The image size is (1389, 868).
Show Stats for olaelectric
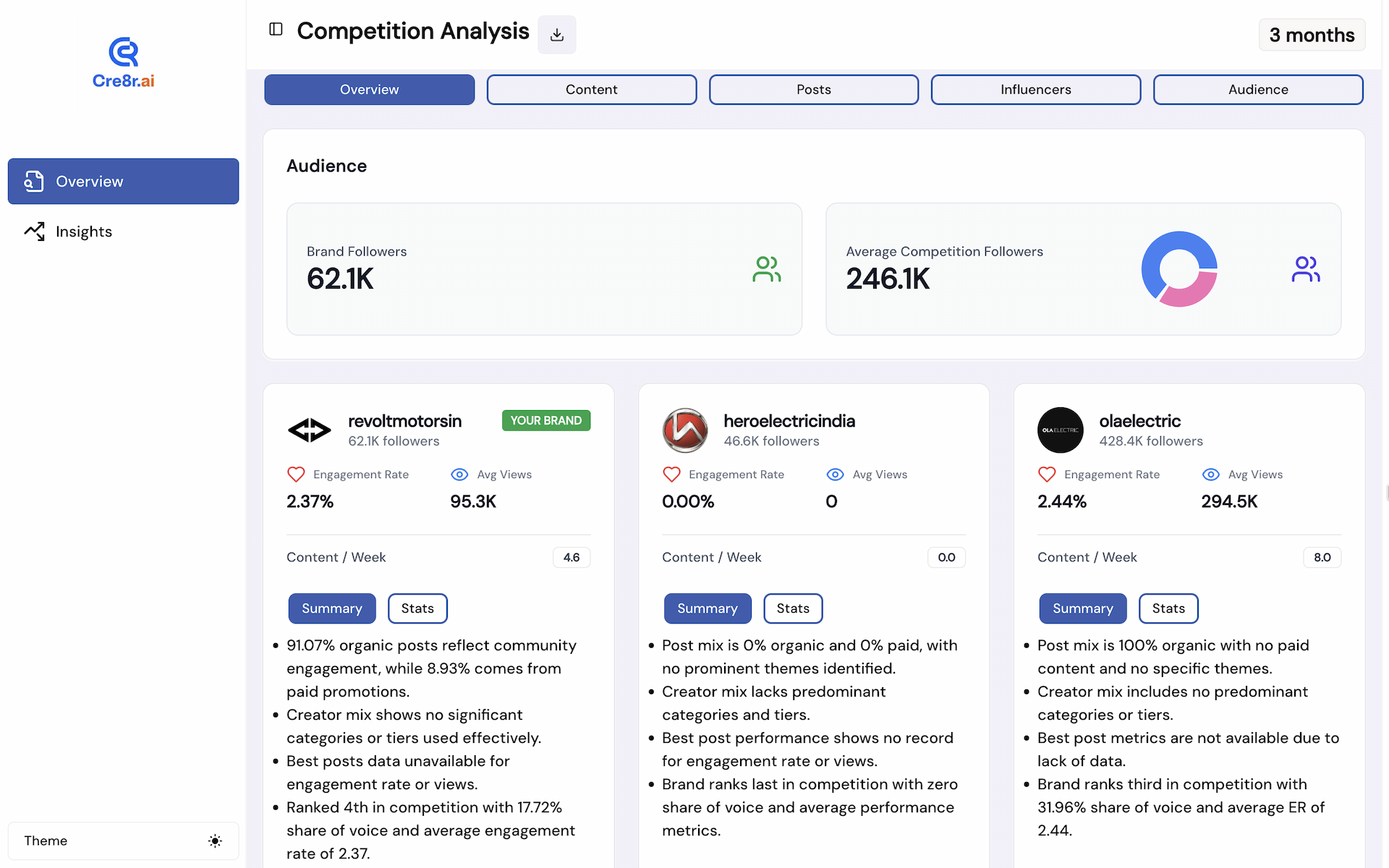[x=1168, y=608]
